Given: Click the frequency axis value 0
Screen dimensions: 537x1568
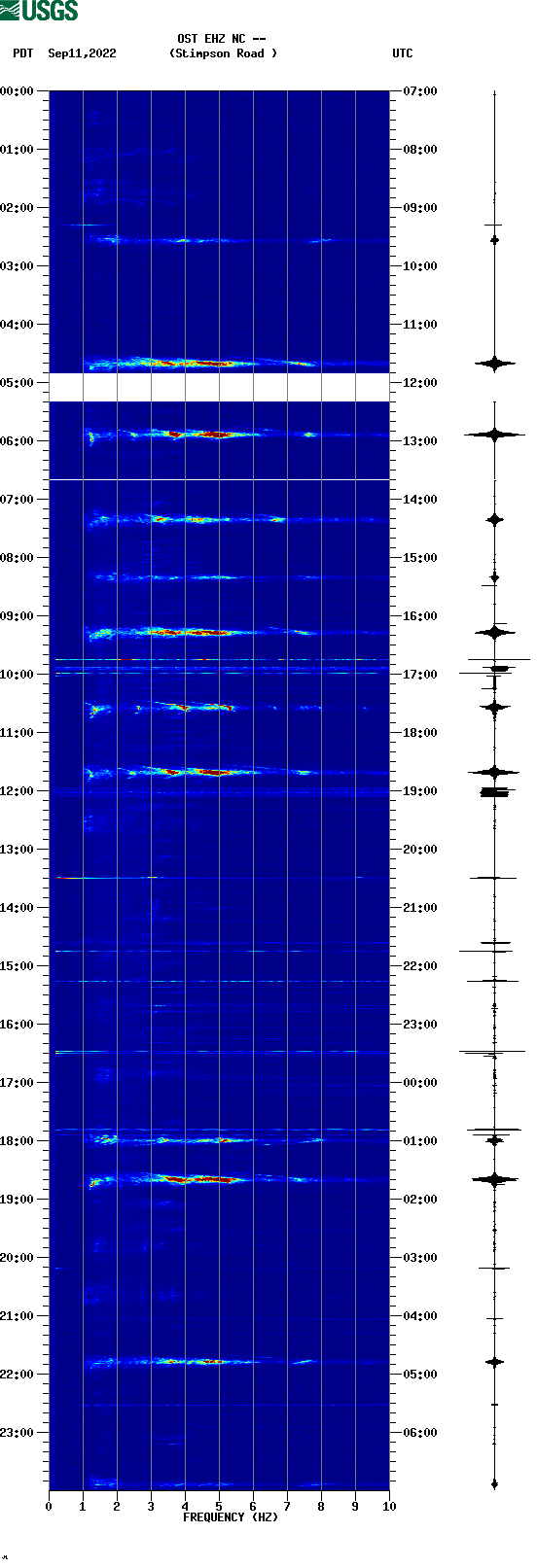Looking at the screenshot, I should click(49, 1507).
